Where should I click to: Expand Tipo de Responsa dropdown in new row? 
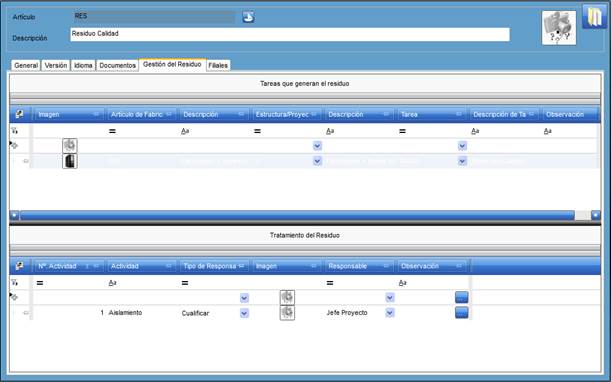pyautogui.click(x=244, y=298)
